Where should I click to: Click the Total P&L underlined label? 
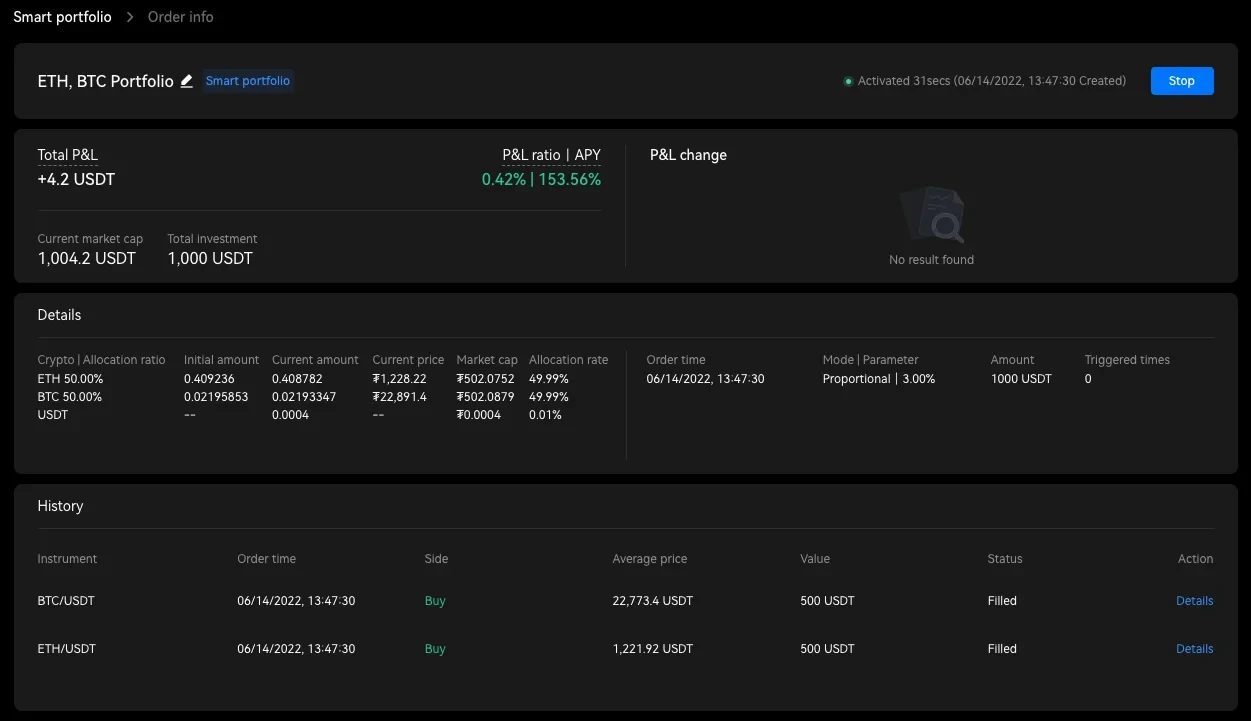point(68,155)
